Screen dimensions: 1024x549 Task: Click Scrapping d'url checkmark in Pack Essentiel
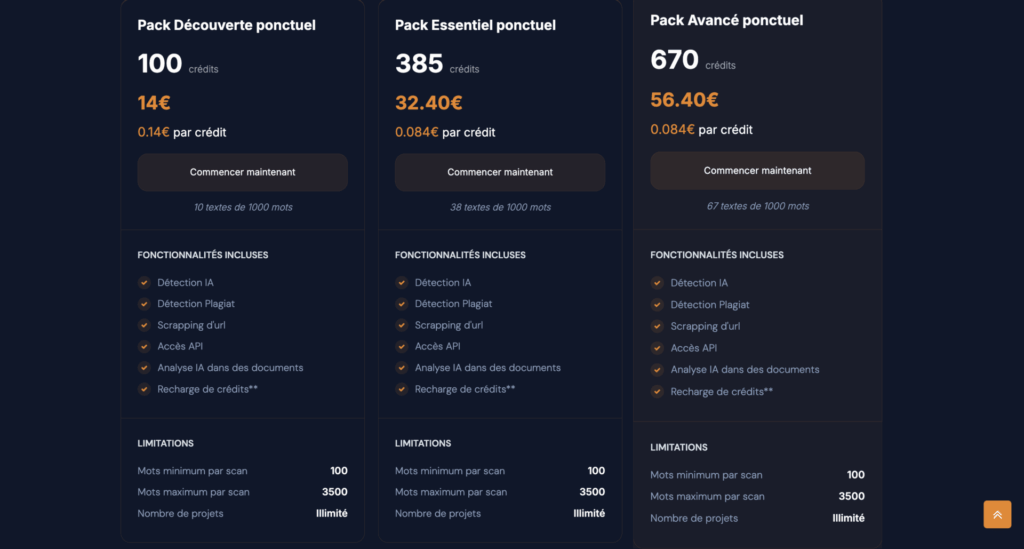coord(402,325)
